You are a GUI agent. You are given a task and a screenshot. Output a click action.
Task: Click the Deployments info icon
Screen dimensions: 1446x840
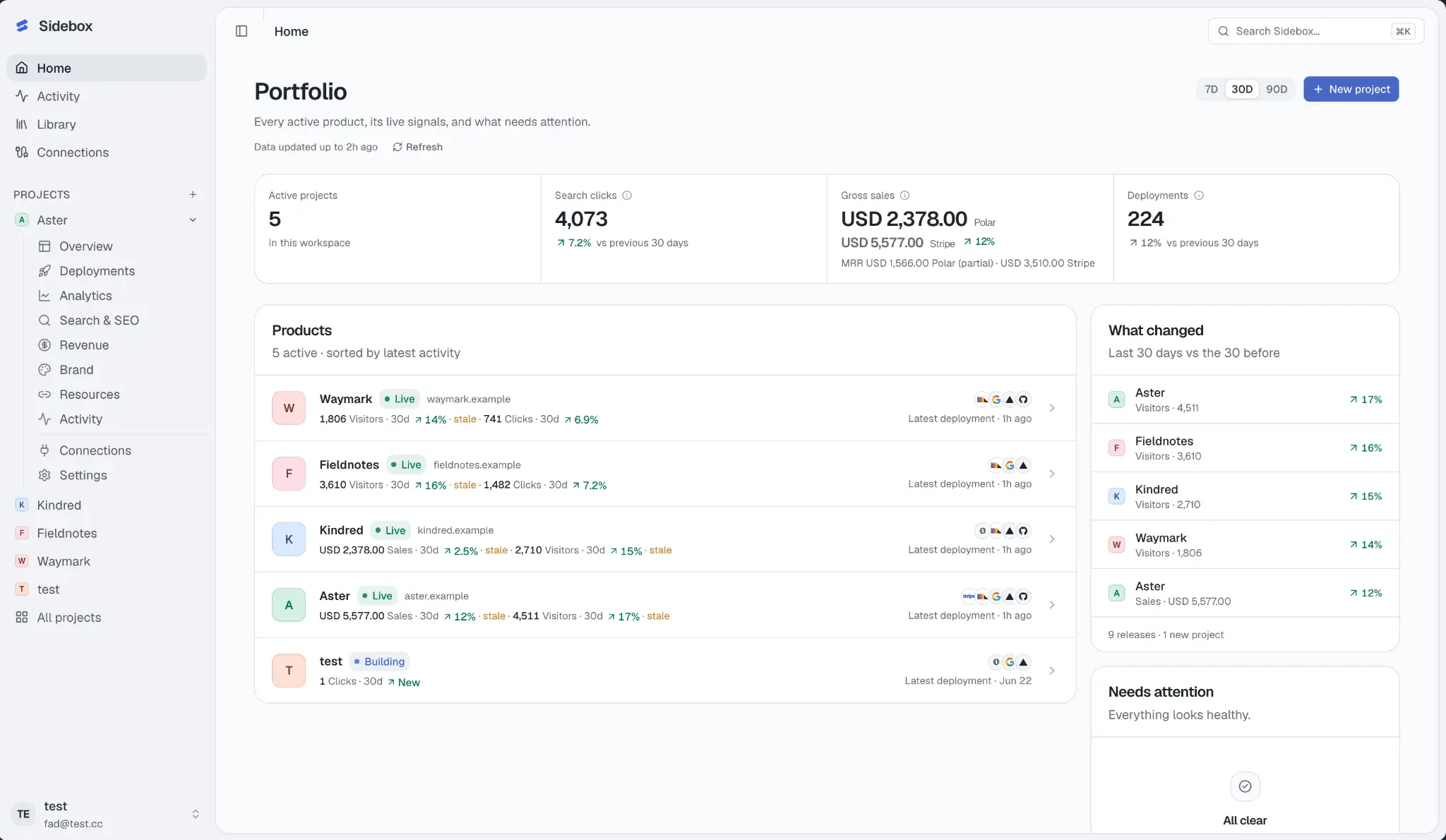(1199, 196)
